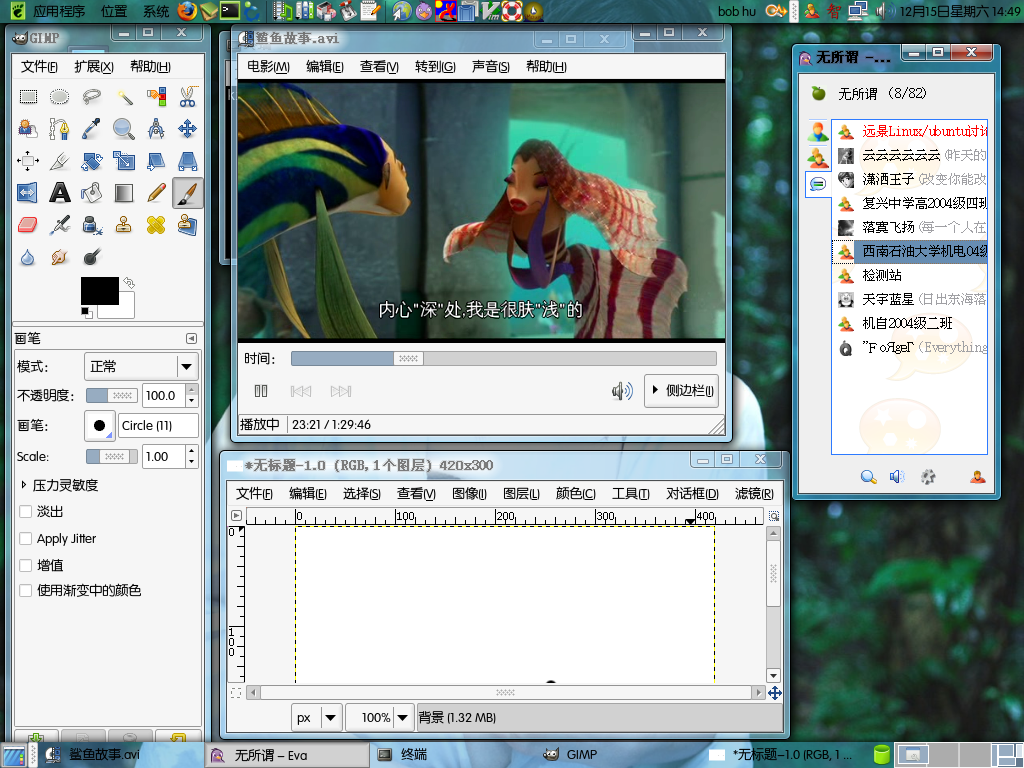Open 滤镜(R) filters menu in image window
Viewport: 1024px width, 768px height.
(754, 494)
